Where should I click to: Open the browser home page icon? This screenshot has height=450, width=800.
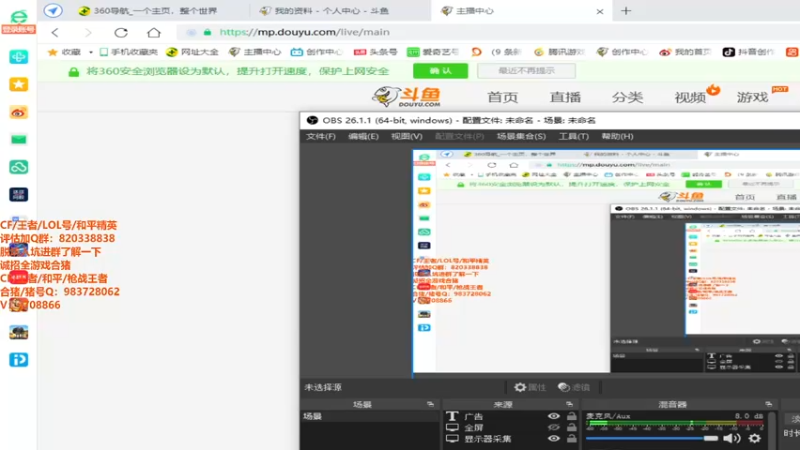154,33
